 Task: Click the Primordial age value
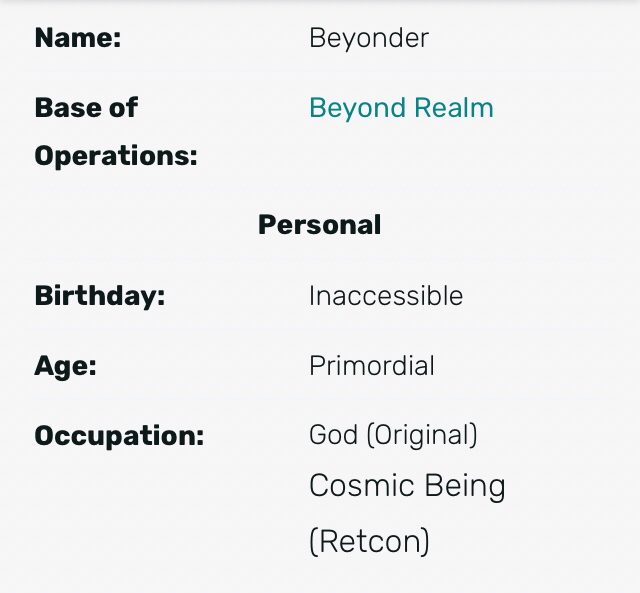point(372,366)
